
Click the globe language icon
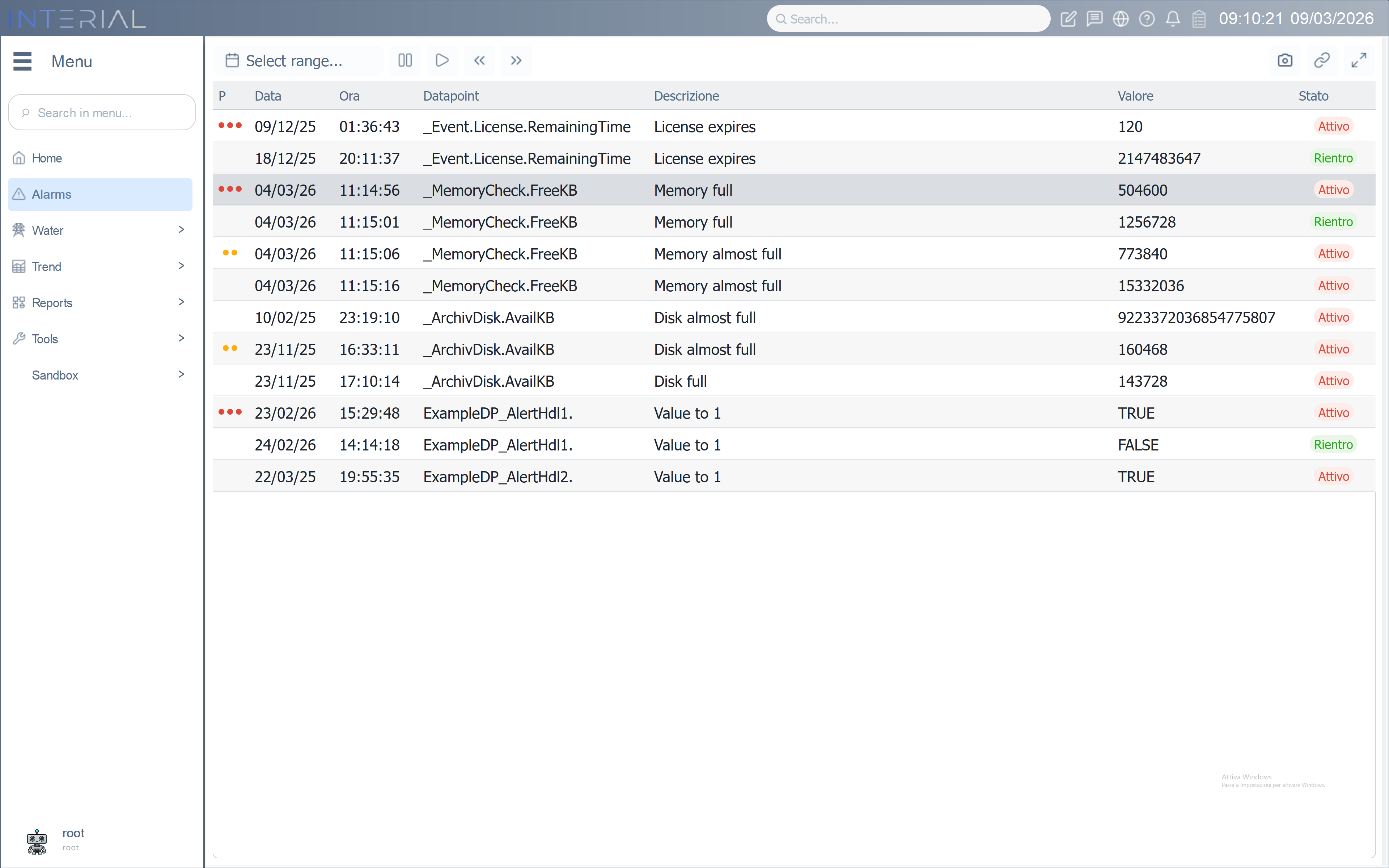1121,19
